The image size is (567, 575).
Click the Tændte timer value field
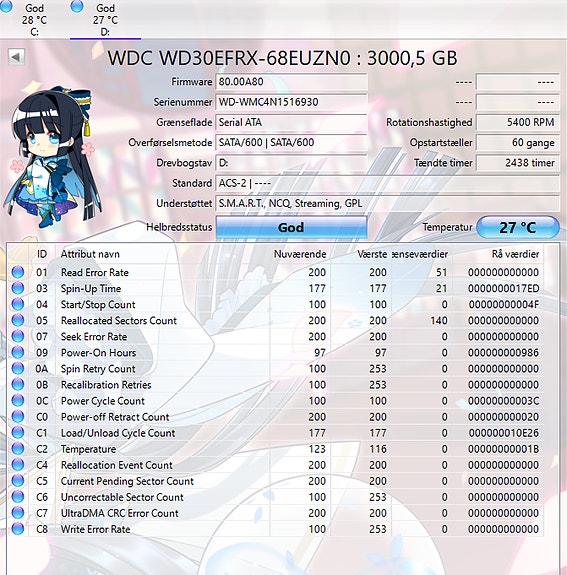(x=518, y=163)
